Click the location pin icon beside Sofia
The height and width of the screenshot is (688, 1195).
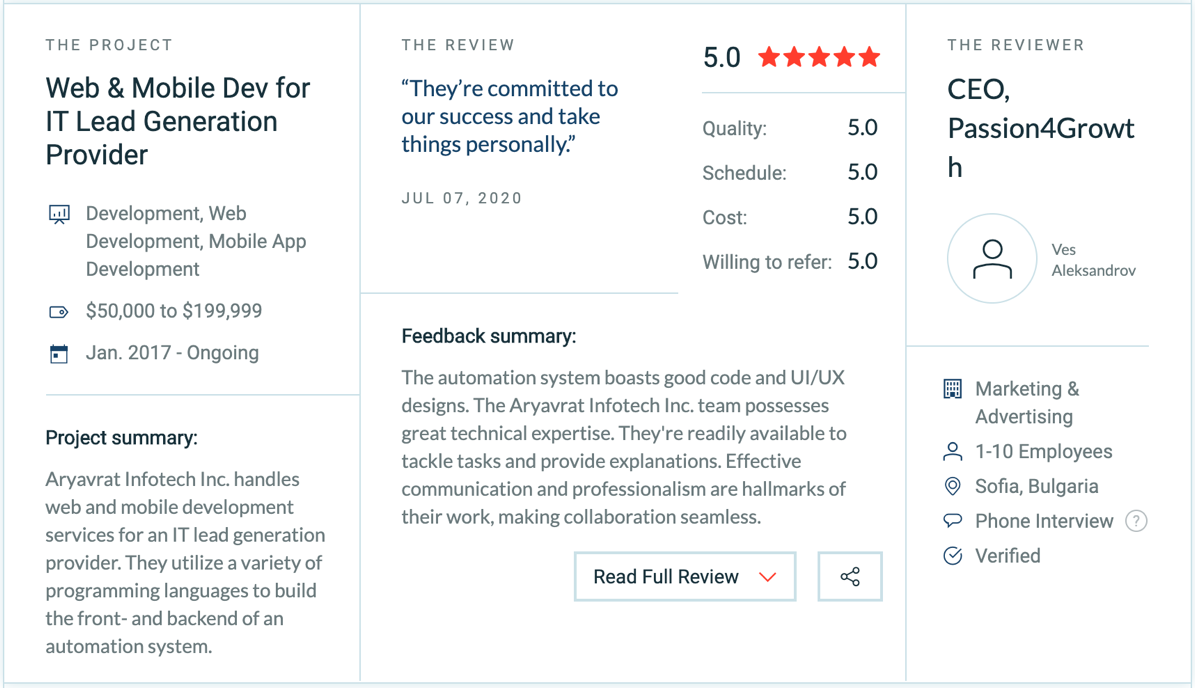pyautogui.click(x=953, y=486)
